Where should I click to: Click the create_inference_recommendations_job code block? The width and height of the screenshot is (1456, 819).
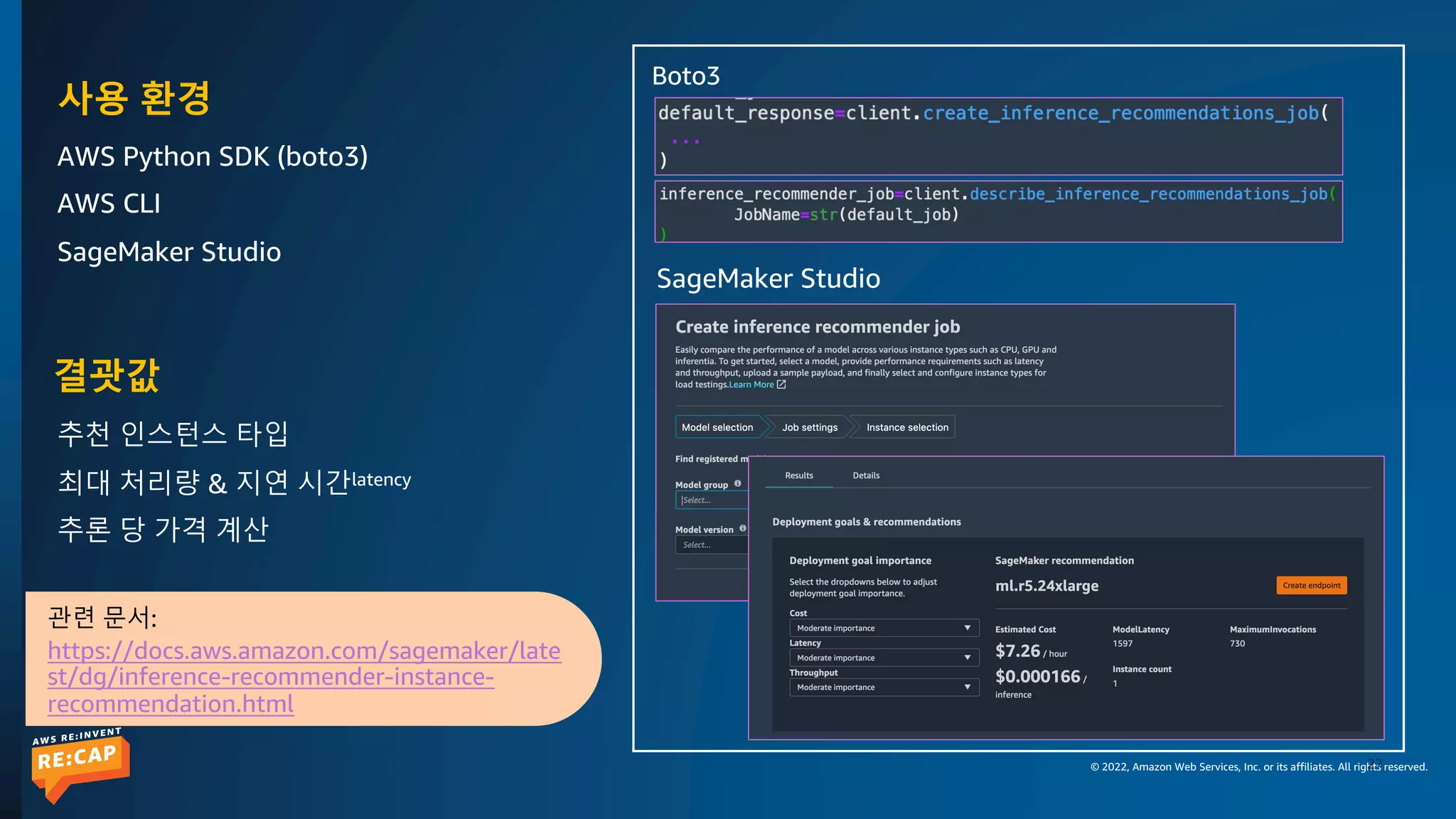point(997,136)
